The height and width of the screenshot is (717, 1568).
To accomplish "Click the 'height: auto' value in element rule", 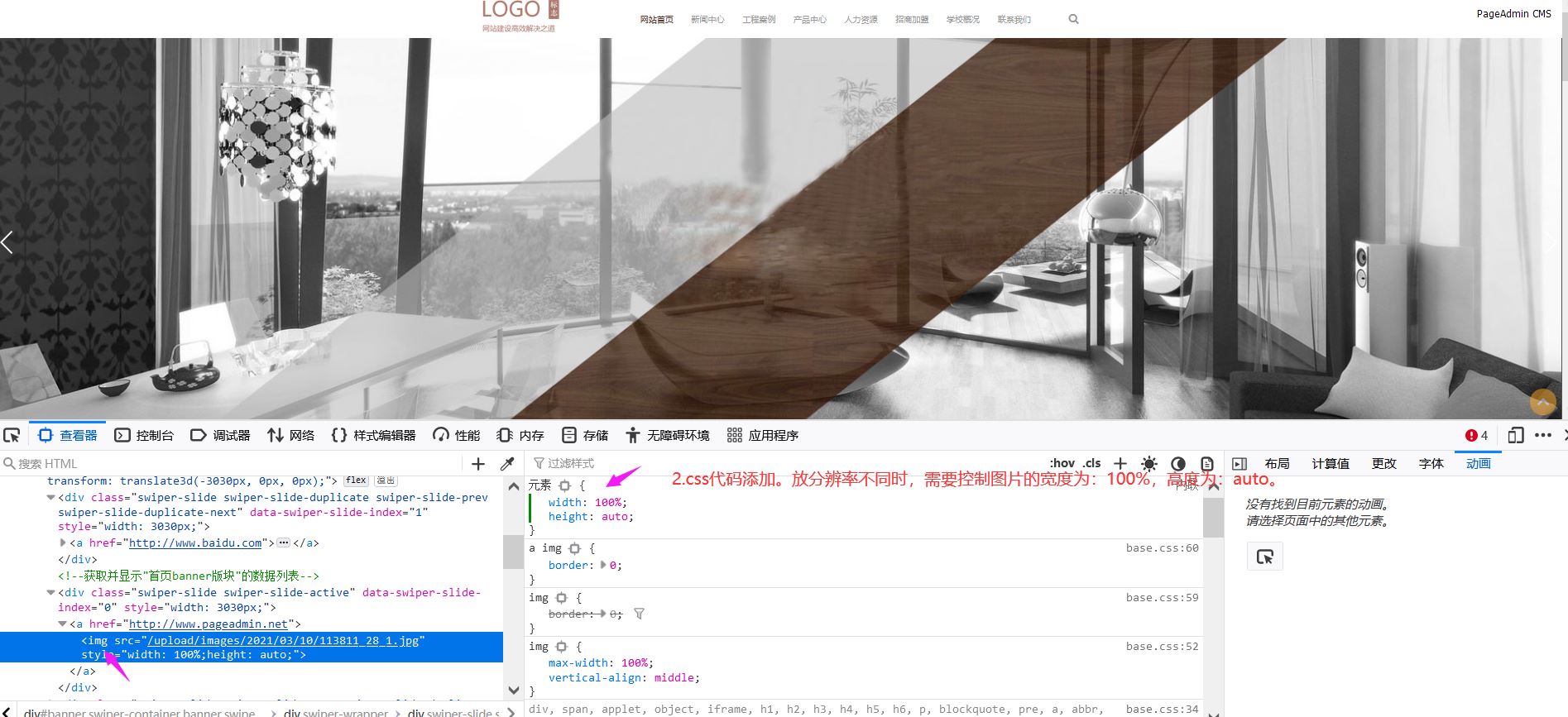I will [x=616, y=517].
